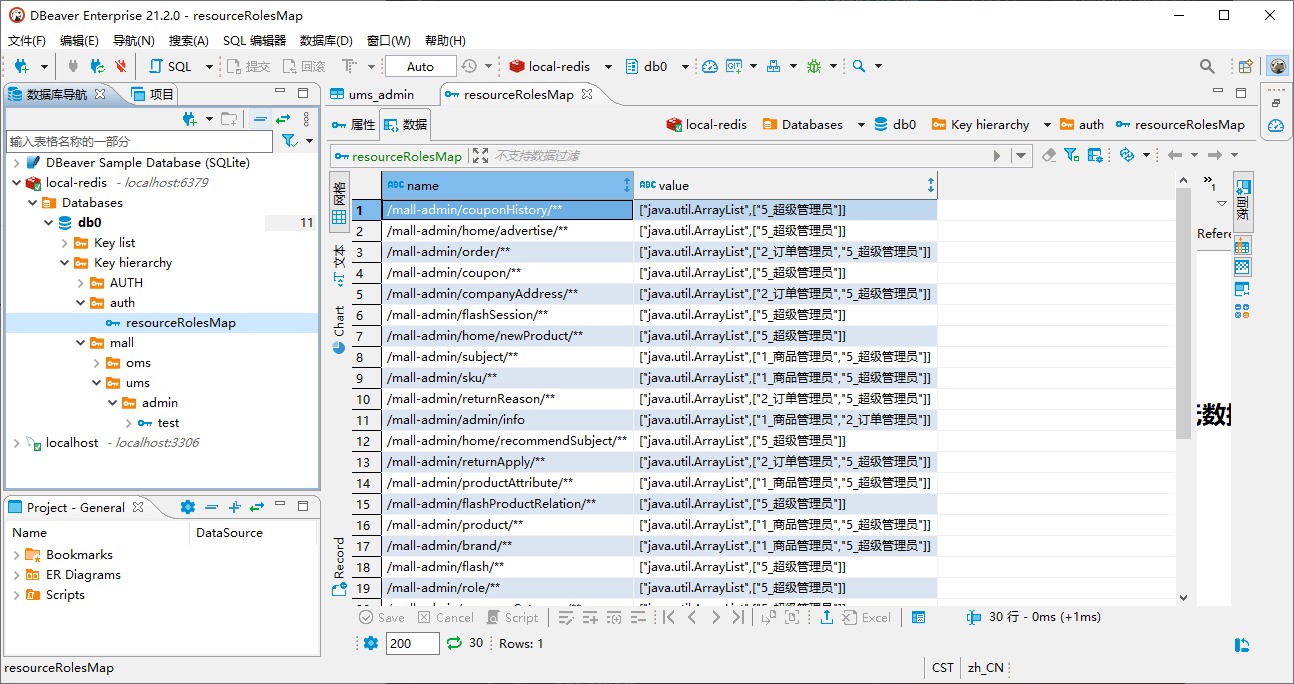
Task: Expand the localhost:3306 connection node
Action: click(x=17, y=443)
